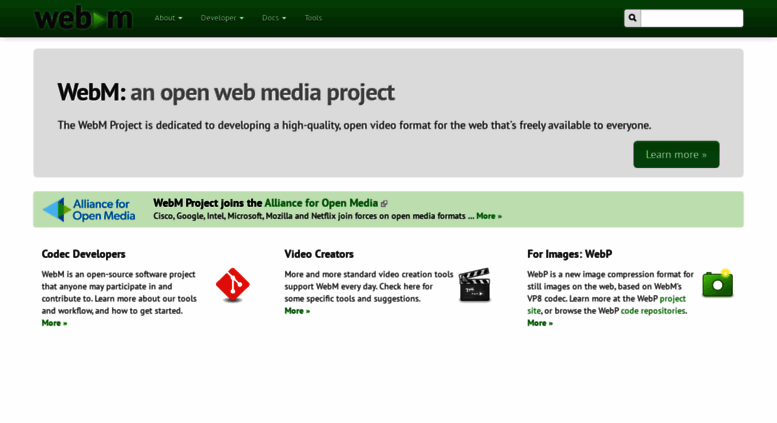Image resolution: width=777 pixels, height=423 pixels.
Task: Click the Video Creators heading
Action: (x=319, y=254)
